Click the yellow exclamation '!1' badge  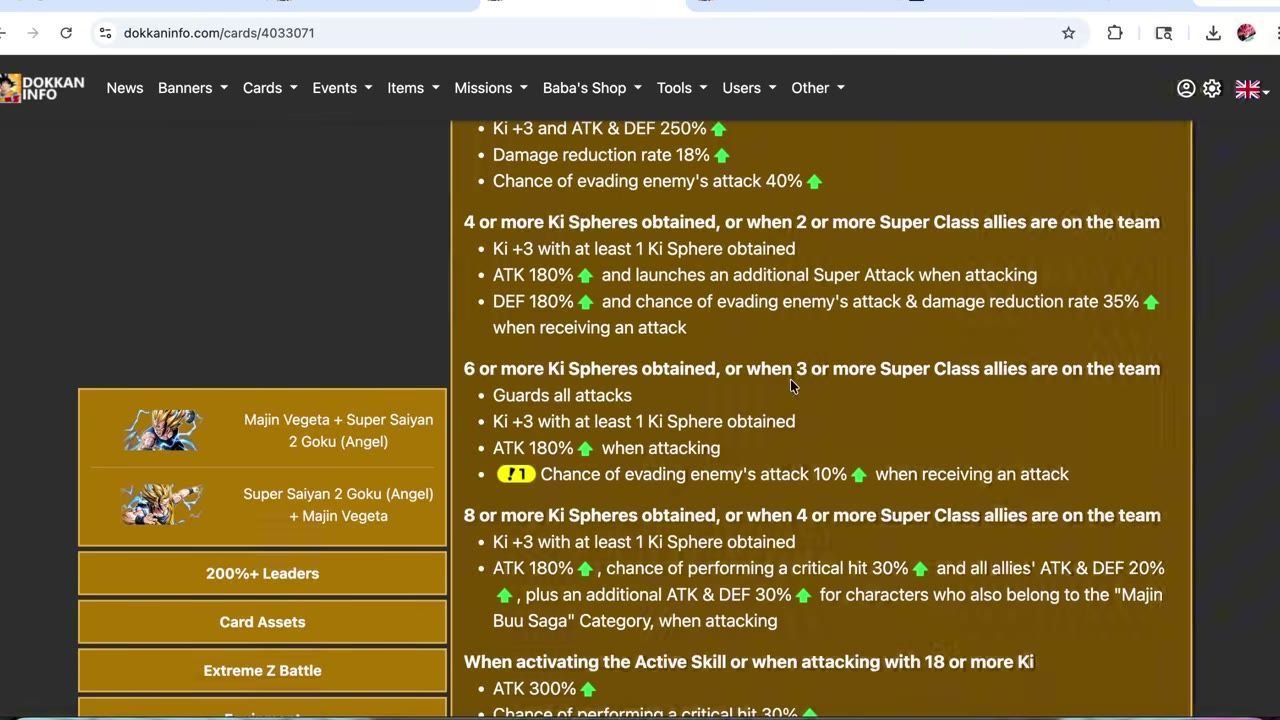pos(516,474)
